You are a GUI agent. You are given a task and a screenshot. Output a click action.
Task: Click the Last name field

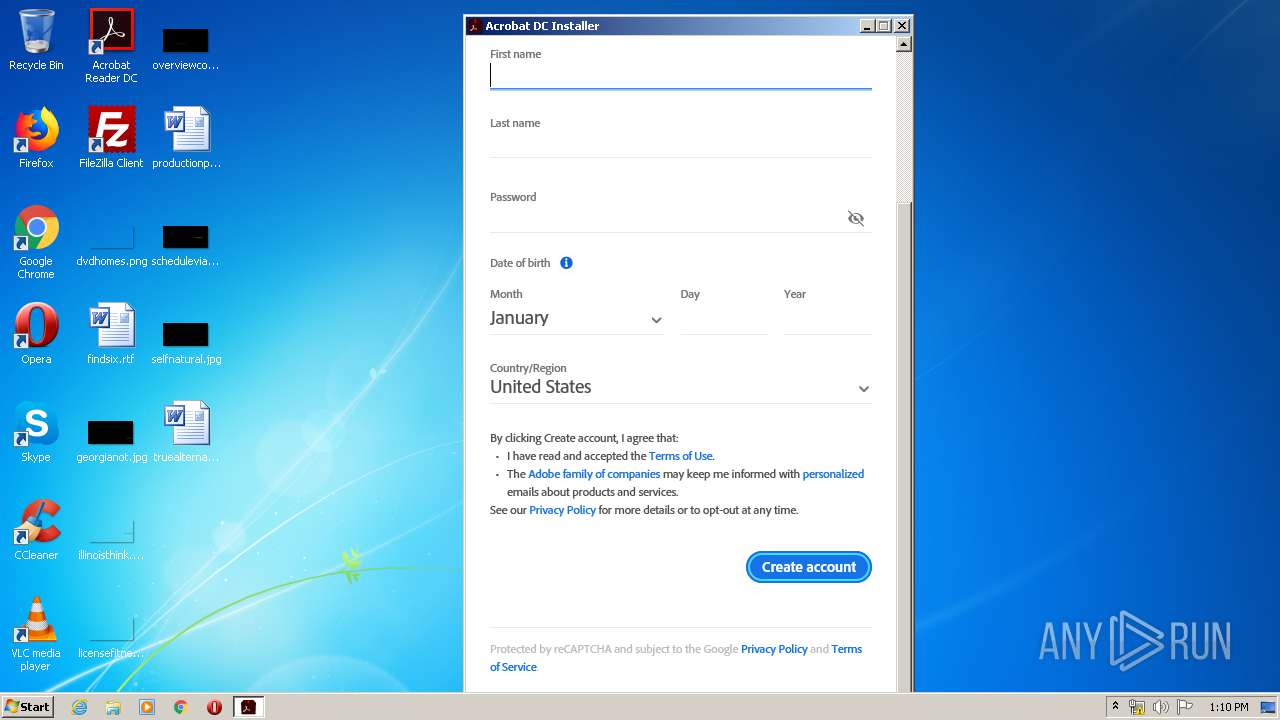point(680,144)
